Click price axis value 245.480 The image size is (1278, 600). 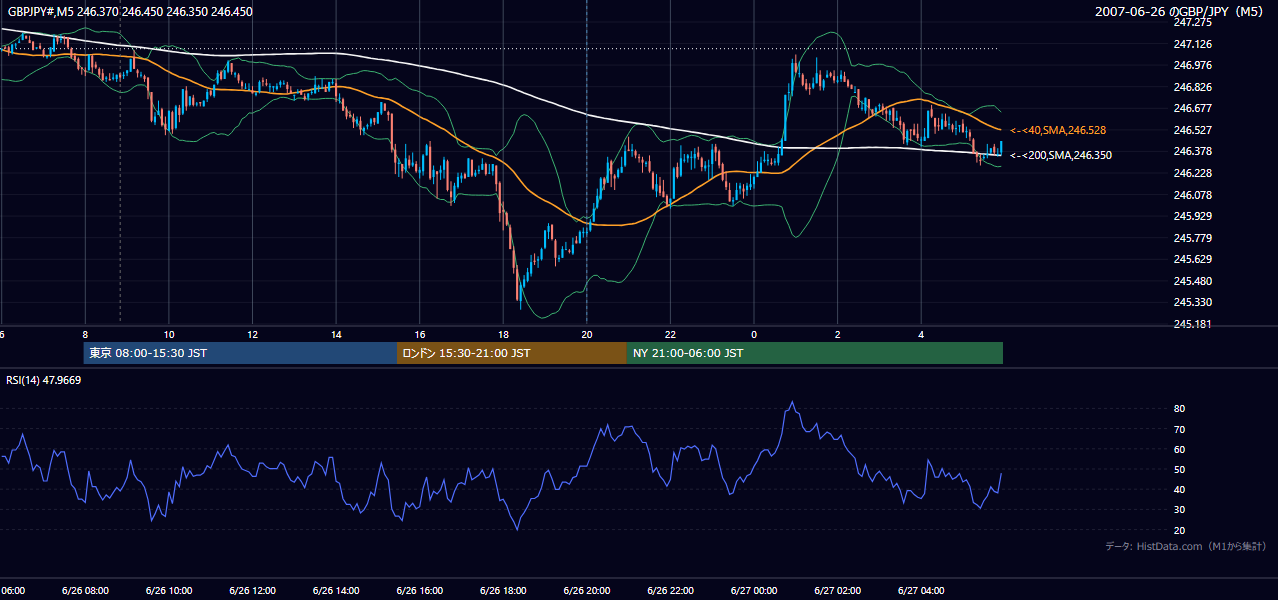tap(1192, 281)
